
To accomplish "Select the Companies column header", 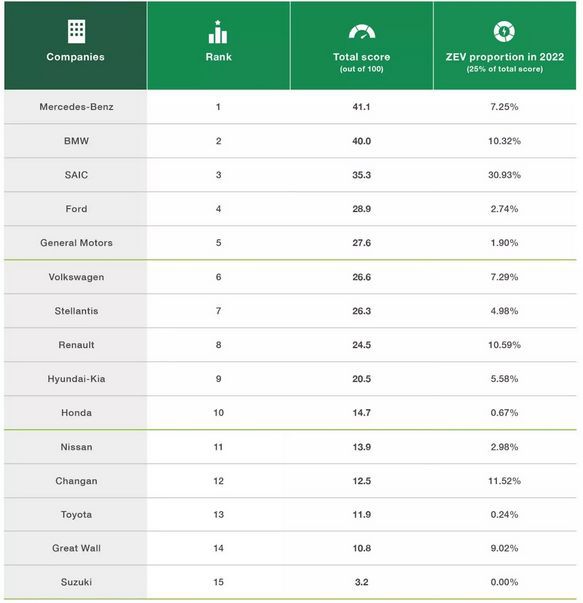I will [75, 57].
